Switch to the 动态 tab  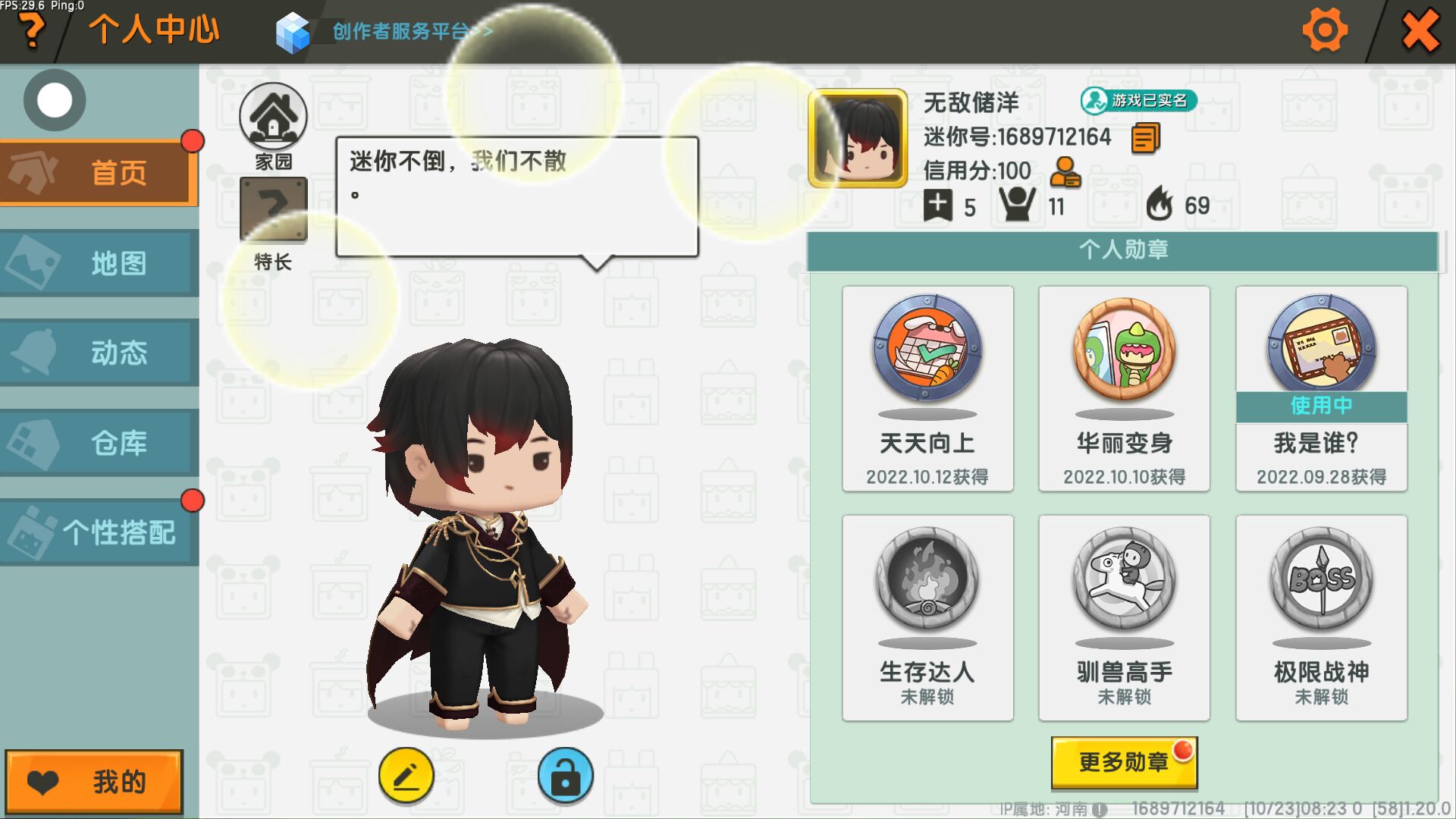99,353
